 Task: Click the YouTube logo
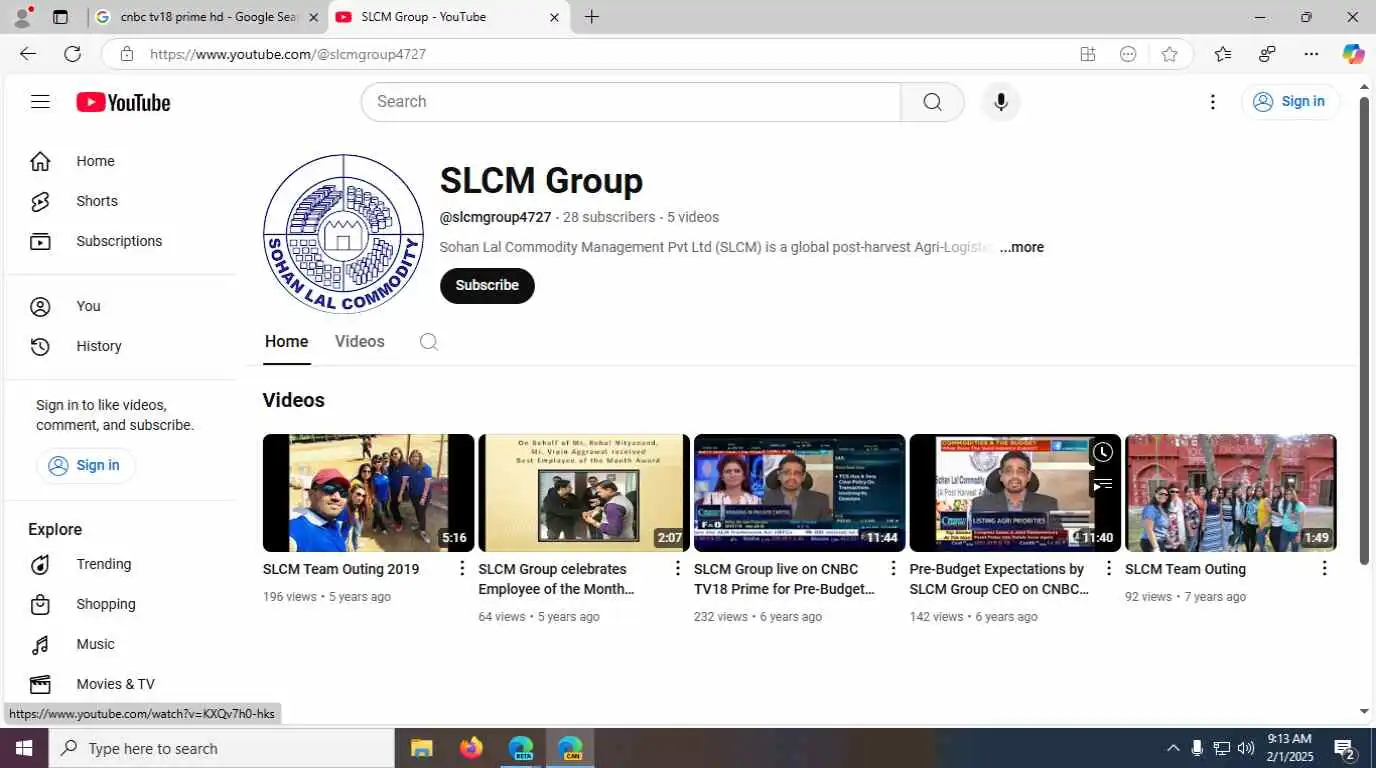(x=123, y=102)
